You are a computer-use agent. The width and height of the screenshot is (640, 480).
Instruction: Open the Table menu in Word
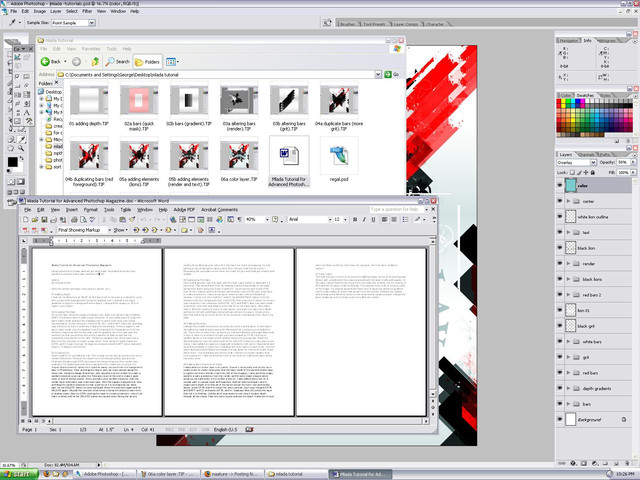pyautogui.click(x=125, y=210)
